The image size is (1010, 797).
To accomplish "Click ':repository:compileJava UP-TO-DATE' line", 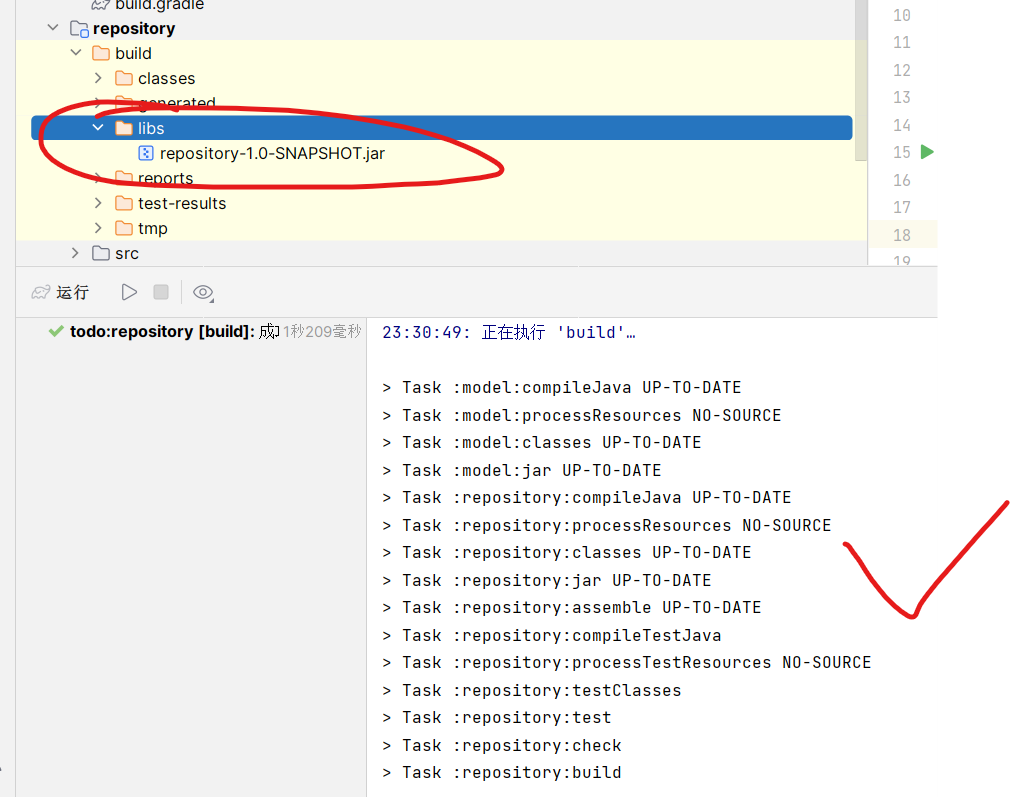I will tap(587, 497).
